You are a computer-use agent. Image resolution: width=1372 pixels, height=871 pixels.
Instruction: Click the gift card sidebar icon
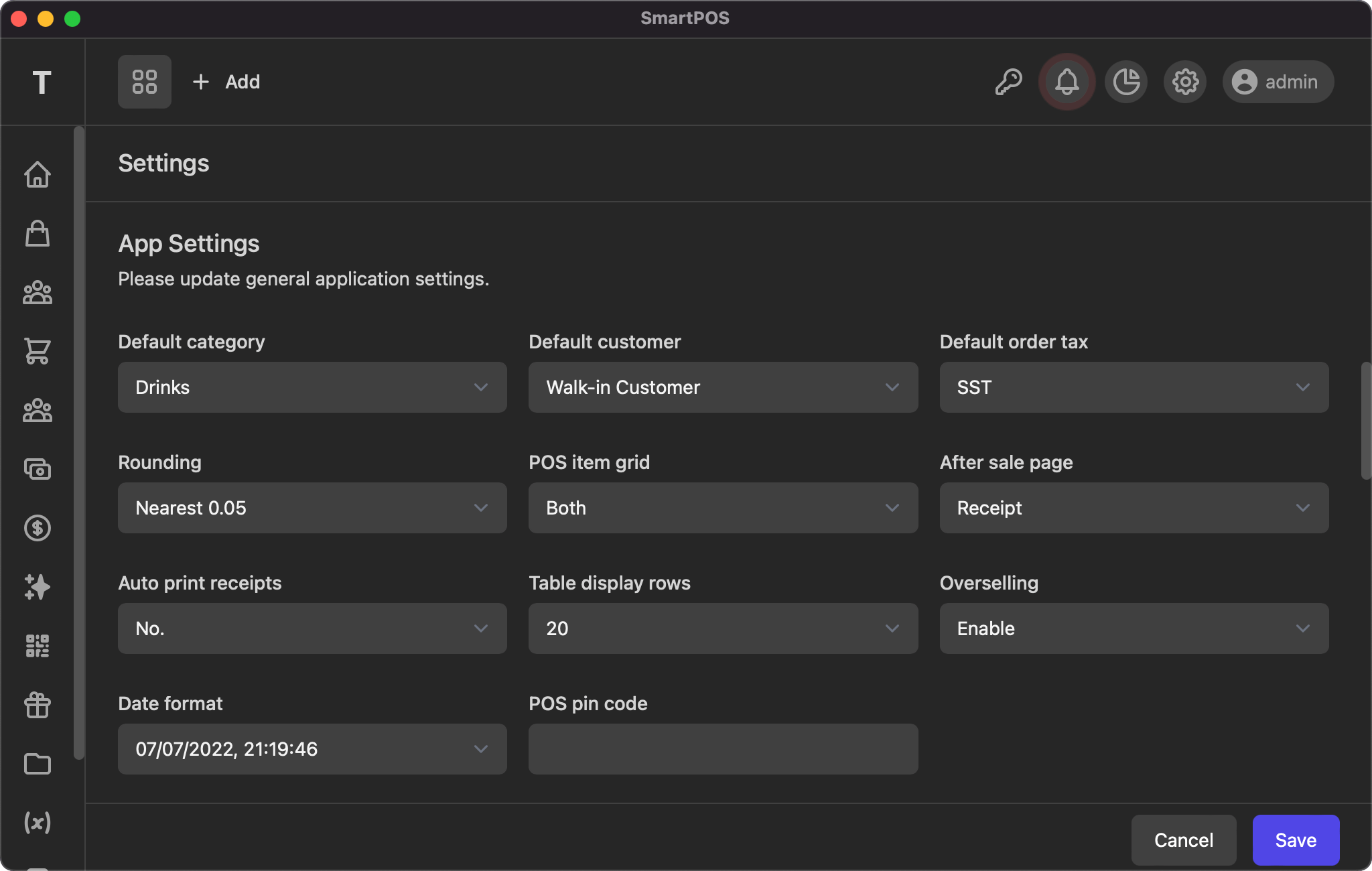pos(38,705)
